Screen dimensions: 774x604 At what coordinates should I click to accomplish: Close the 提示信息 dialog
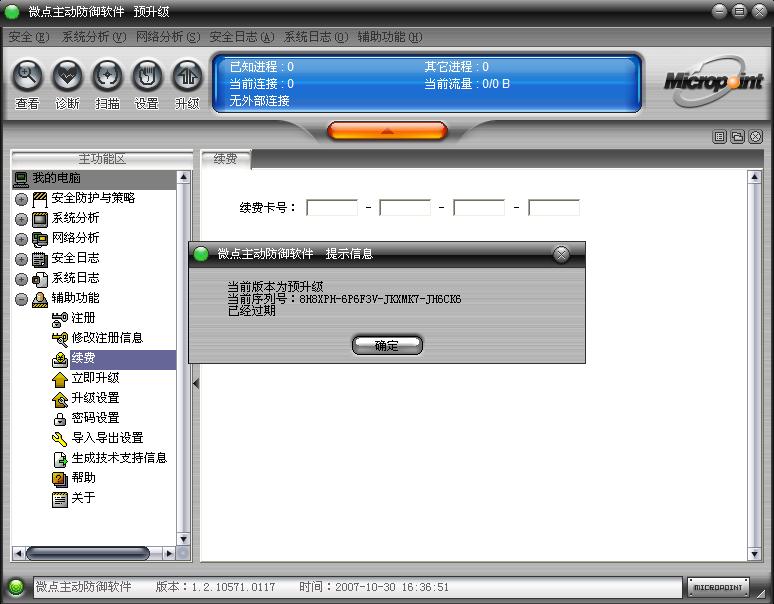561,254
